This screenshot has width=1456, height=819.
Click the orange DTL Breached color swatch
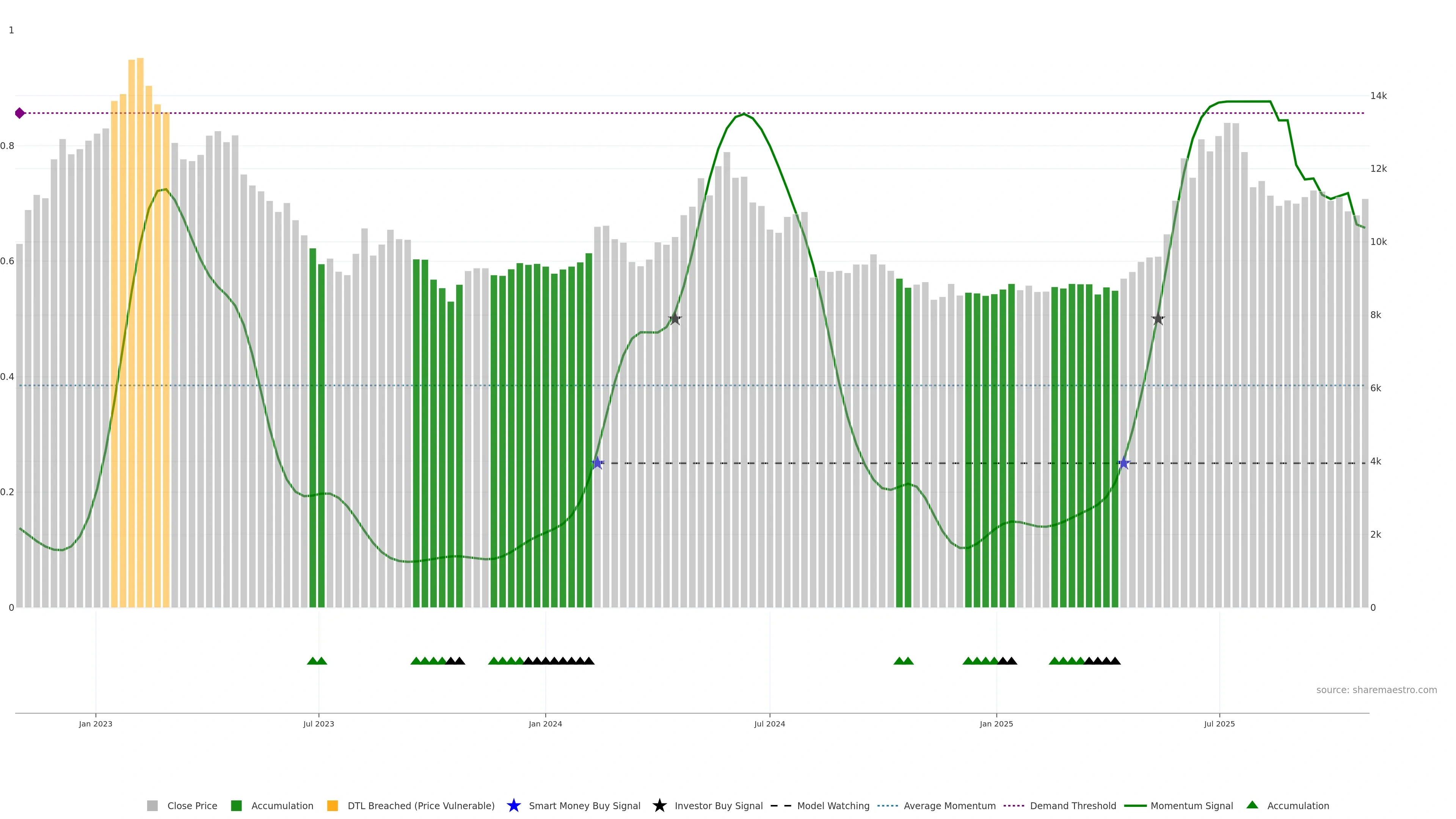333,805
